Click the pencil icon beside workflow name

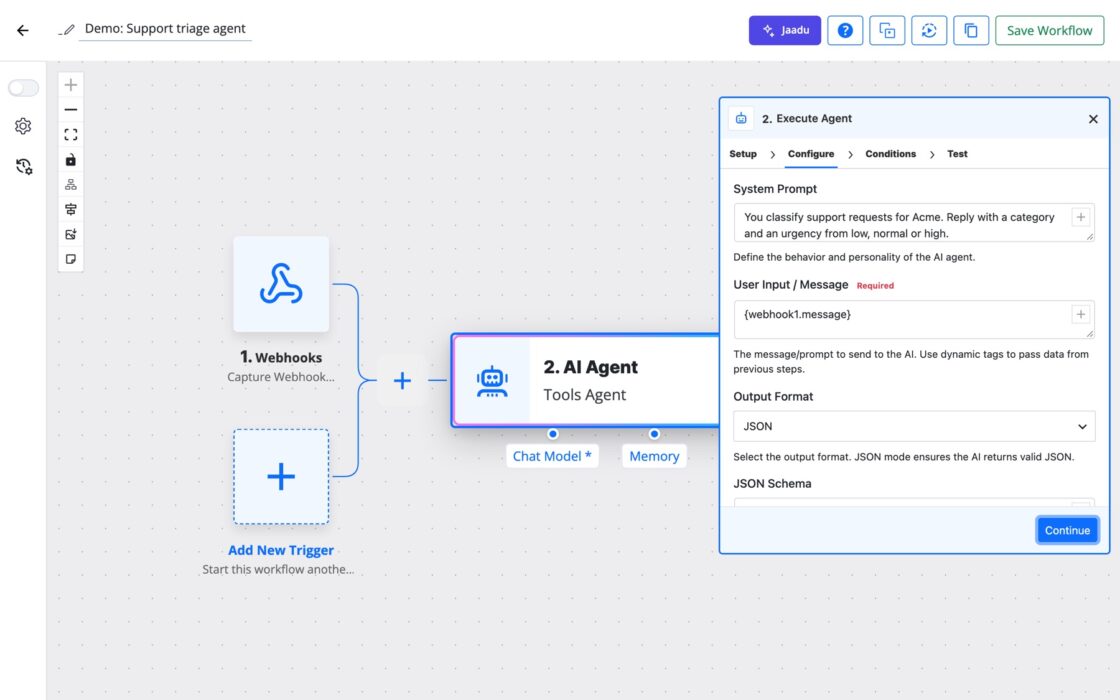click(67, 29)
